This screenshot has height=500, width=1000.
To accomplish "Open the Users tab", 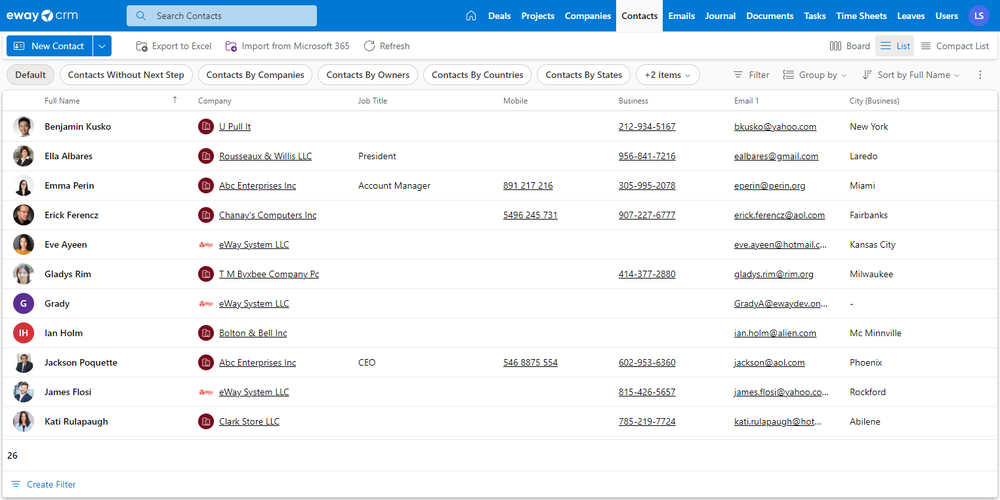I will pyautogui.click(x=946, y=16).
